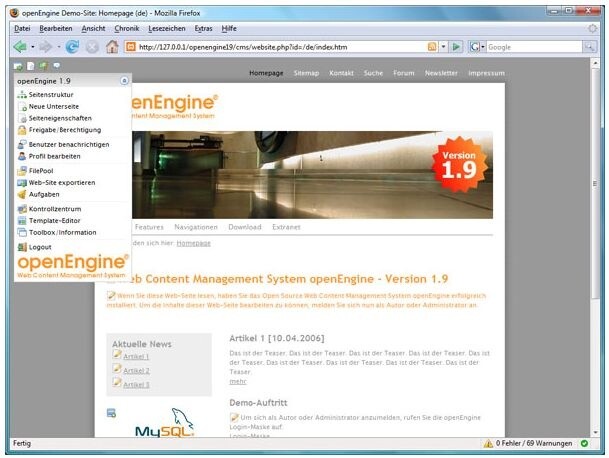Screen dimensions: 609x458
Task: Open the Features tab below the banner
Action: [149, 227]
